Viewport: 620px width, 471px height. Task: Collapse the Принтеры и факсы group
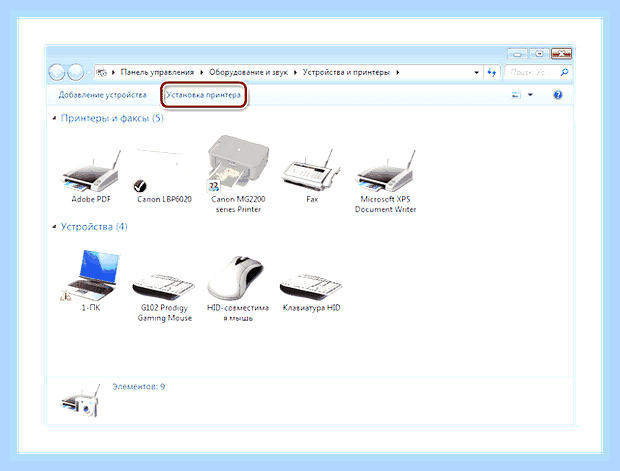tap(55, 118)
